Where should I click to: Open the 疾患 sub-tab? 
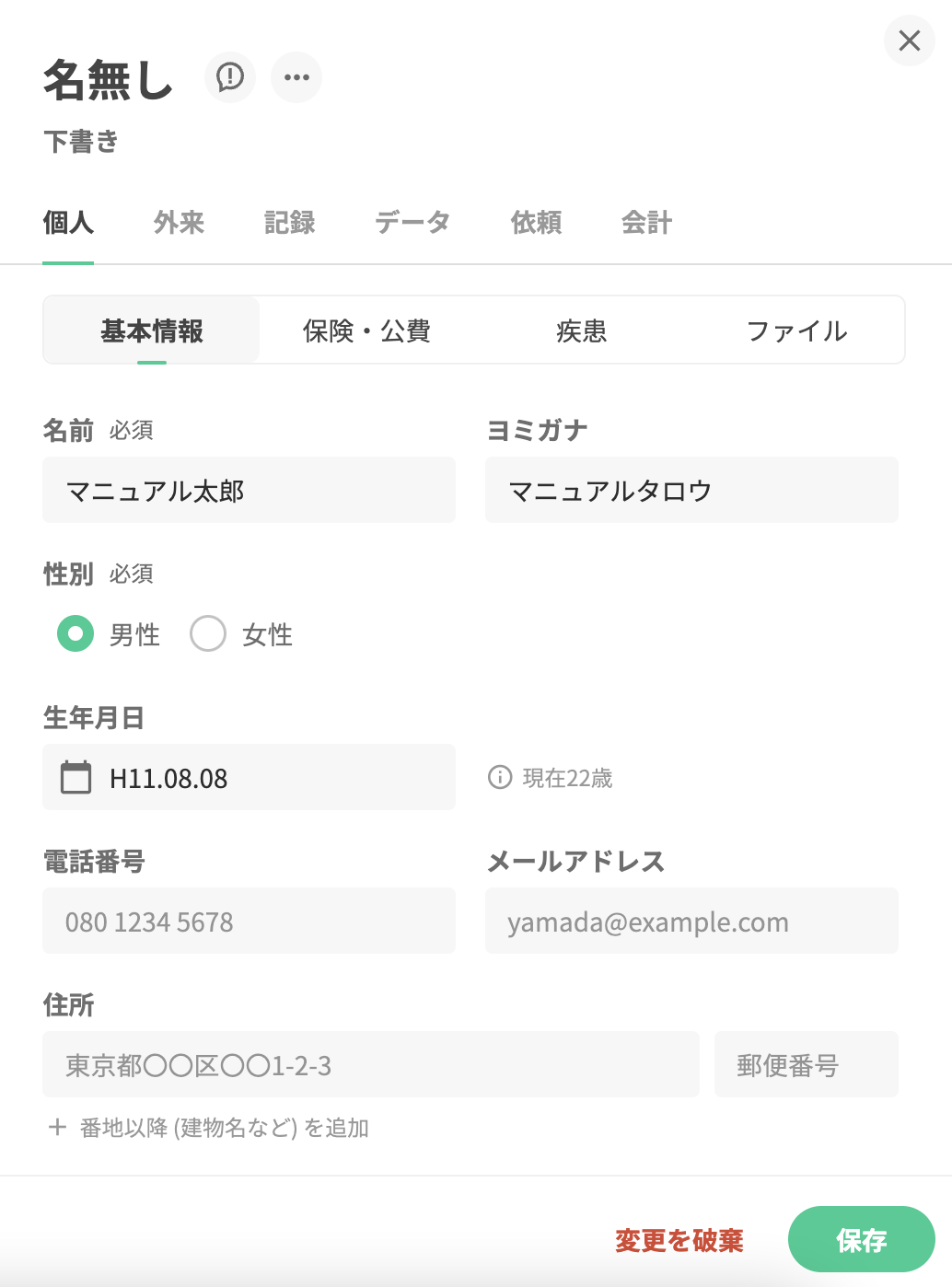582,330
